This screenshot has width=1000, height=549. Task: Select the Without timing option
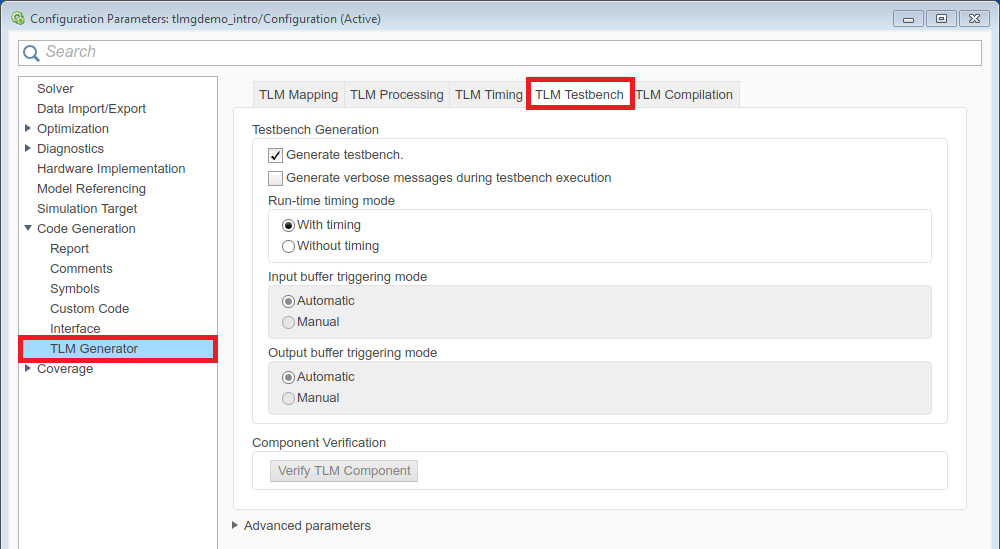point(289,246)
